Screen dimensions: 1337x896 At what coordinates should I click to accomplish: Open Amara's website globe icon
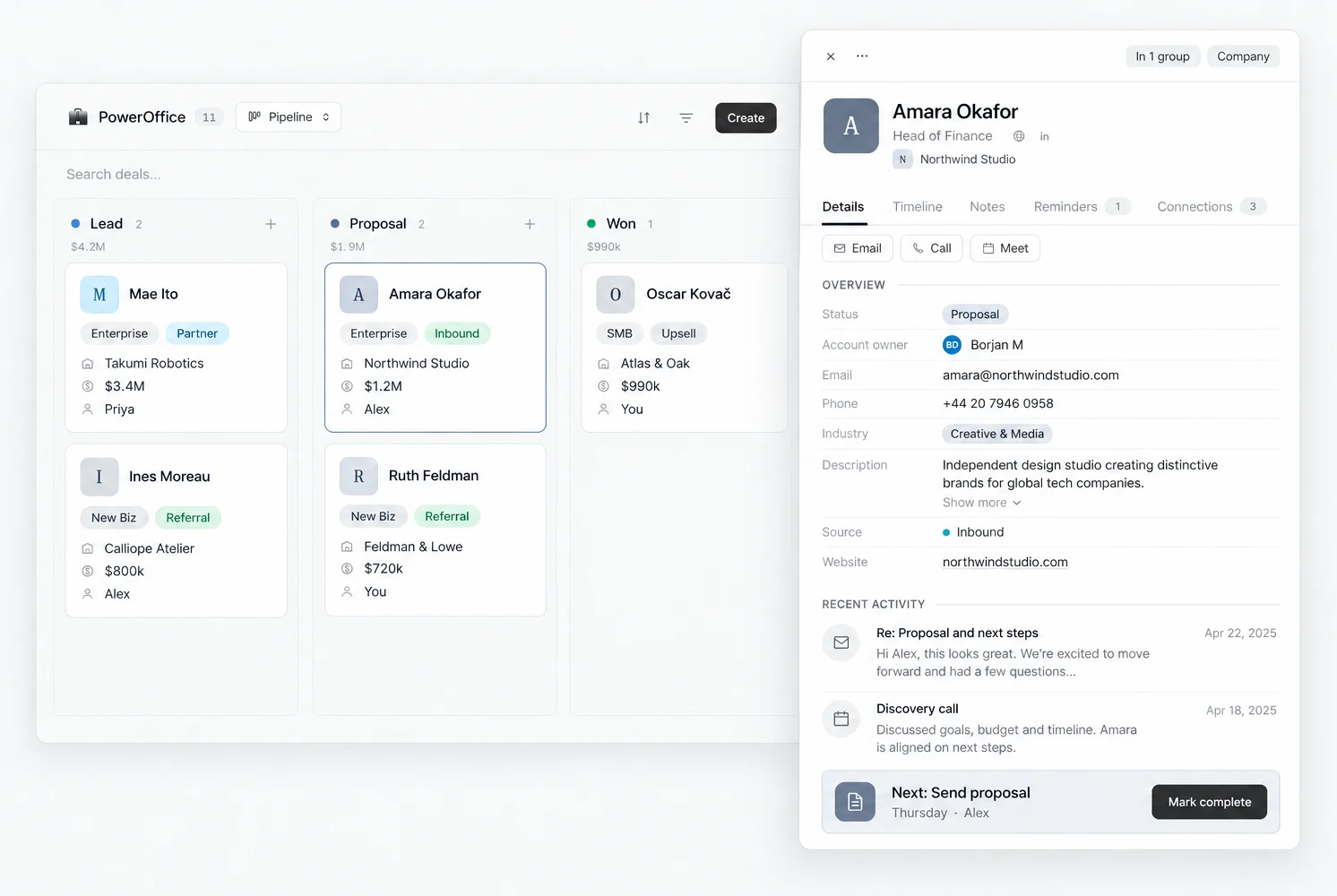pyautogui.click(x=1019, y=136)
